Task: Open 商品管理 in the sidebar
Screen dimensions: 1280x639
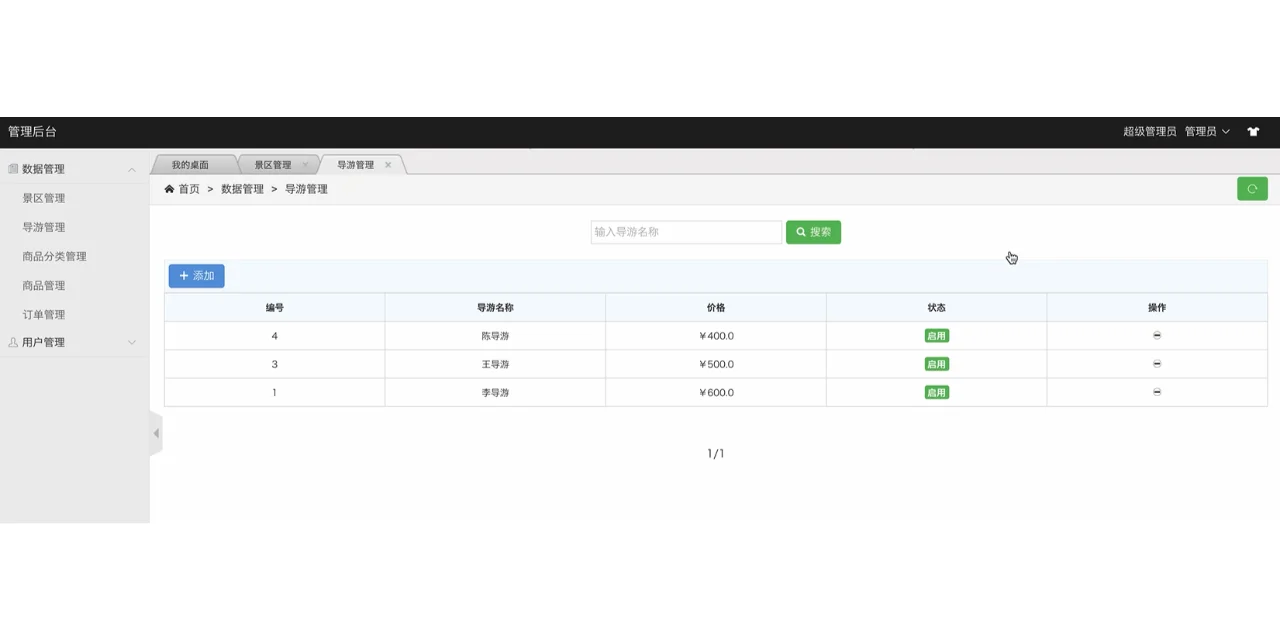Action: coord(44,285)
